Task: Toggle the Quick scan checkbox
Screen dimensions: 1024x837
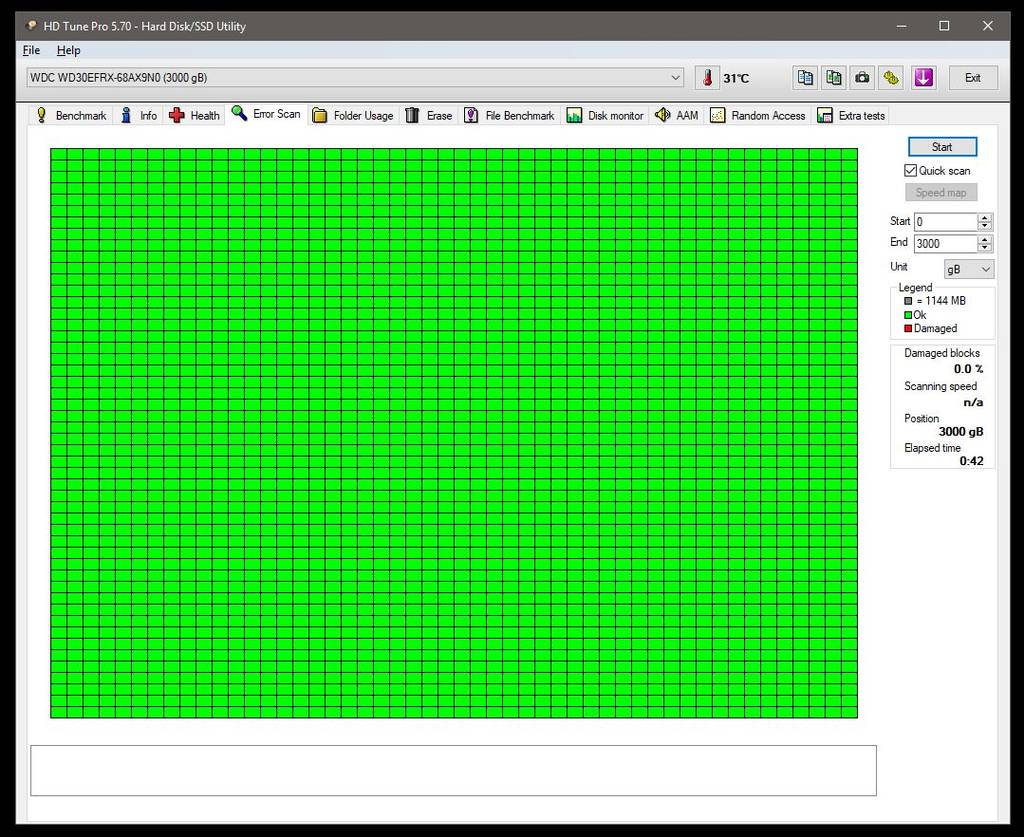Action: [x=910, y=171]
